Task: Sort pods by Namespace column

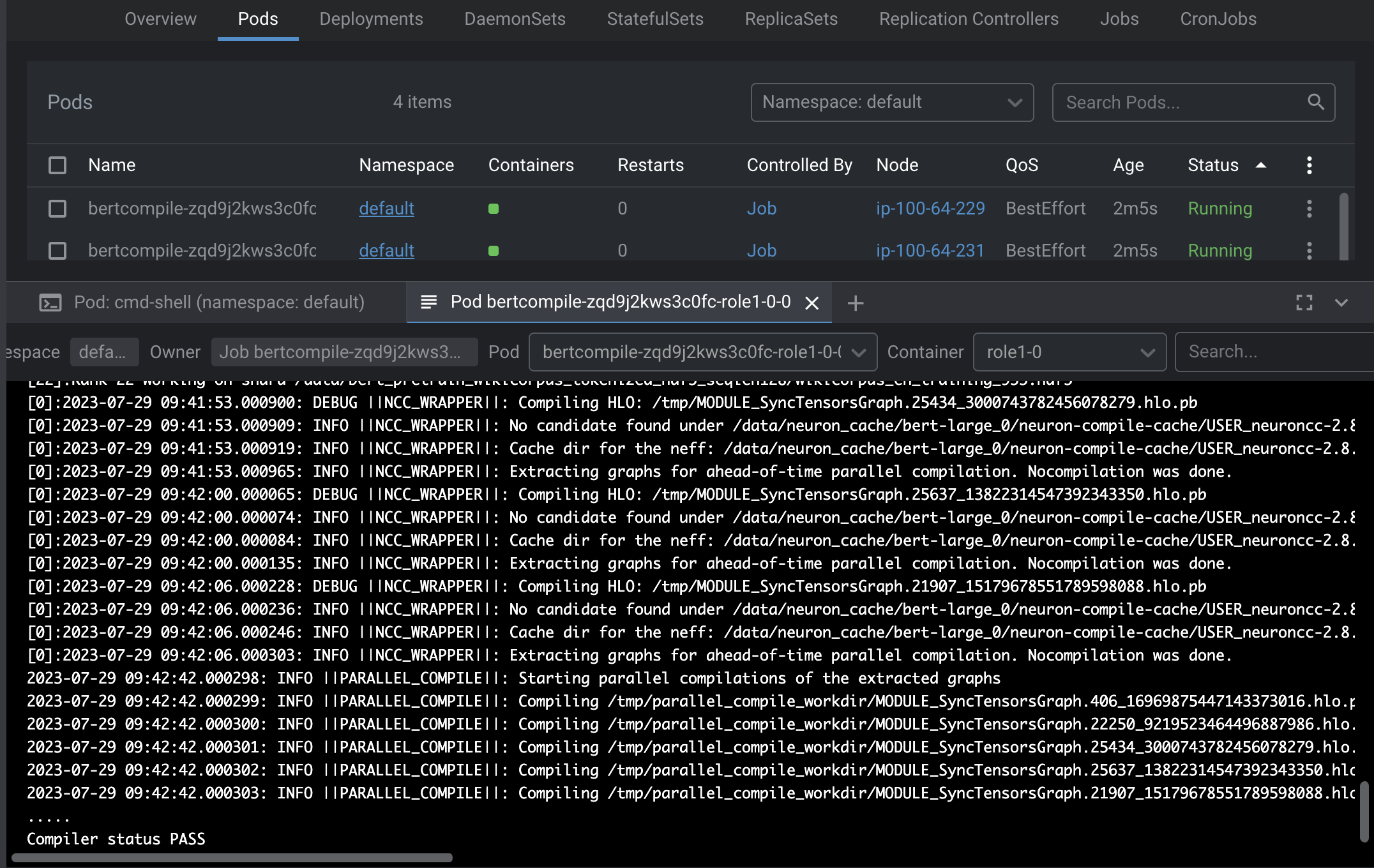Action: pyautogui.click(x=406, y=165)
